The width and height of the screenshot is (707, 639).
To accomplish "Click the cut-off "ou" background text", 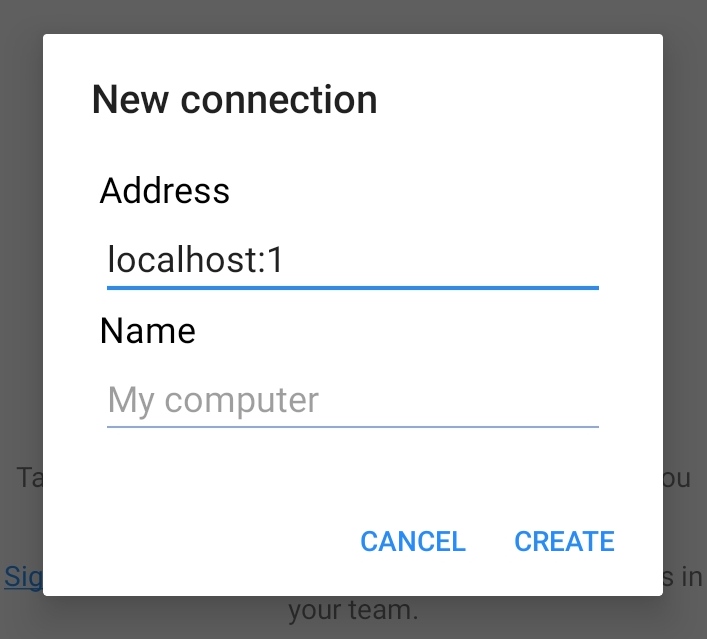I will pos(677,477).
